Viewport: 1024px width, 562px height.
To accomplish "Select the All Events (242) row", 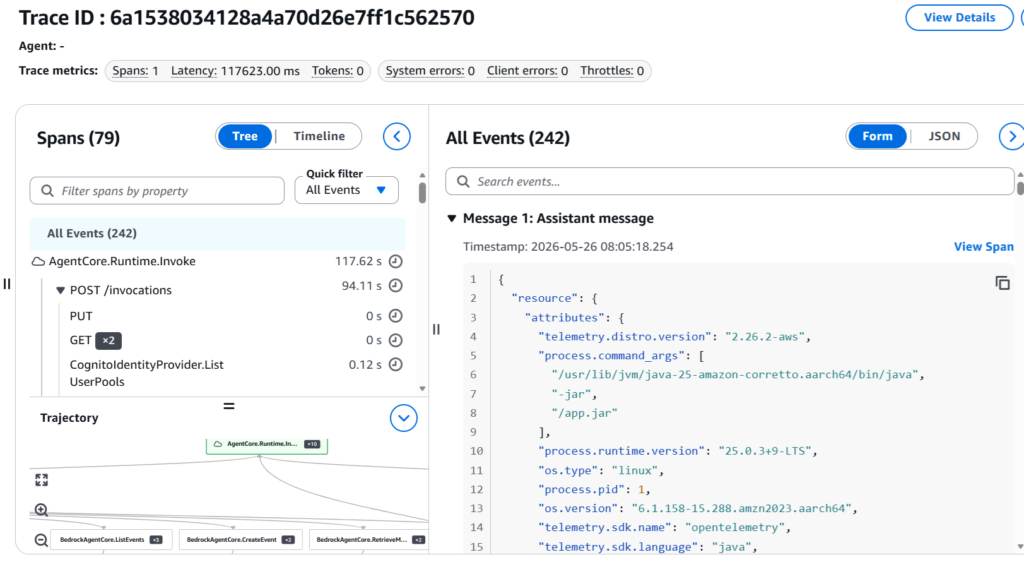I will tap(217, 233).
